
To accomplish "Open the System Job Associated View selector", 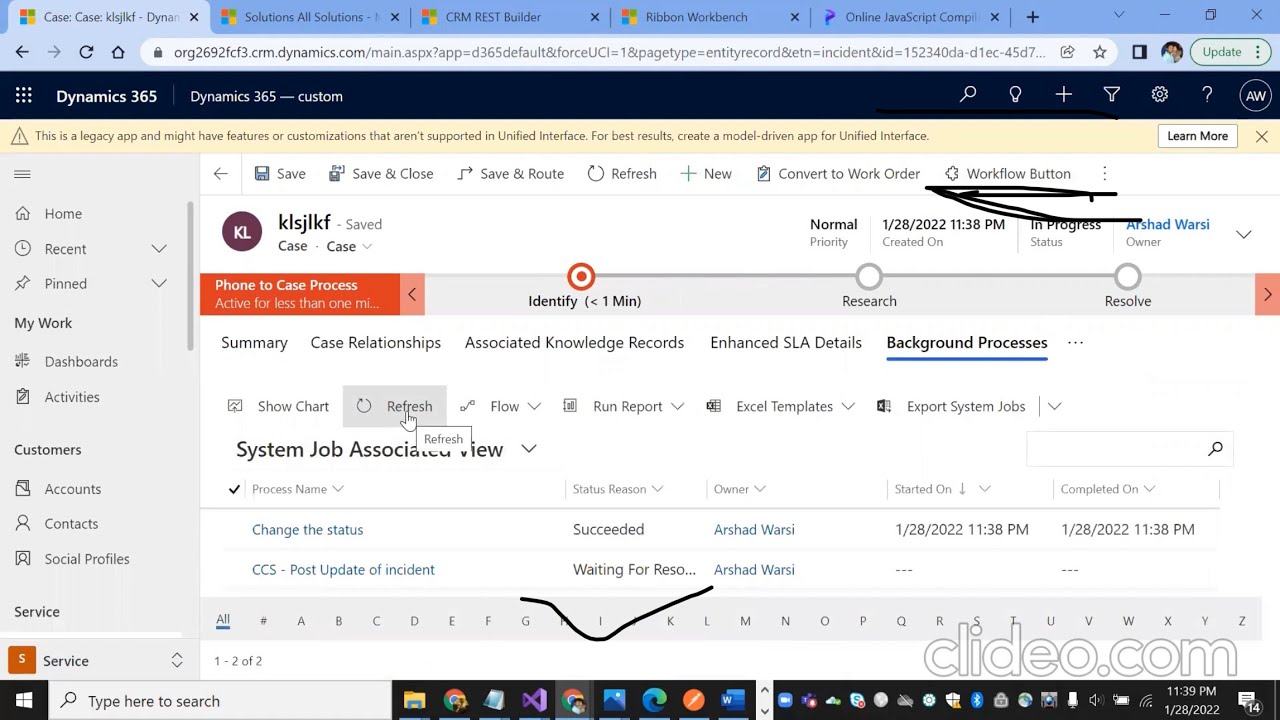I will click(x=386, y=449).
